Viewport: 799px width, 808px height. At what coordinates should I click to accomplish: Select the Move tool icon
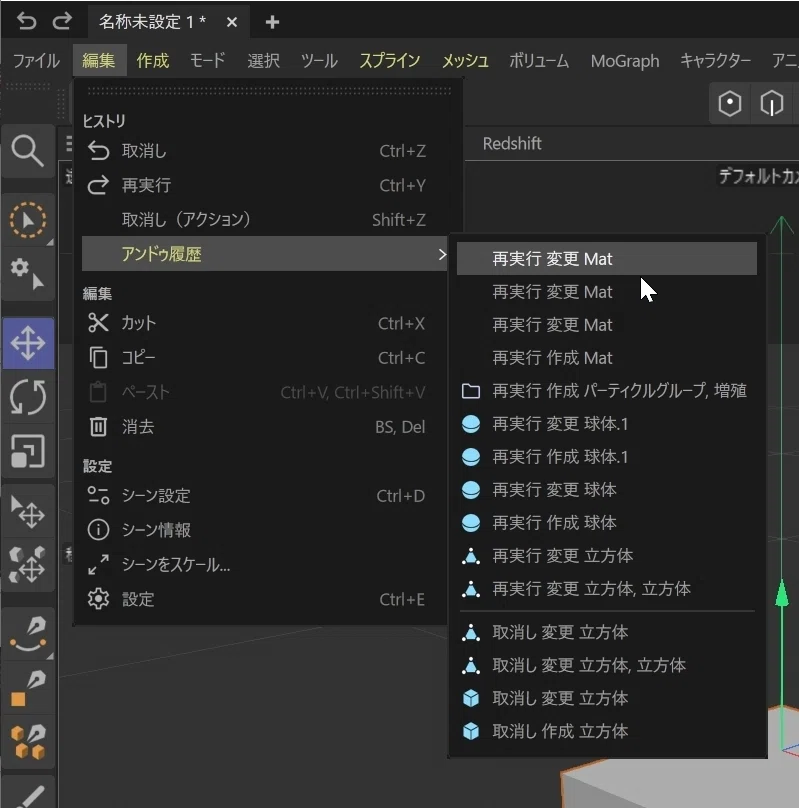pyautogui.click(x=28, y=343)
